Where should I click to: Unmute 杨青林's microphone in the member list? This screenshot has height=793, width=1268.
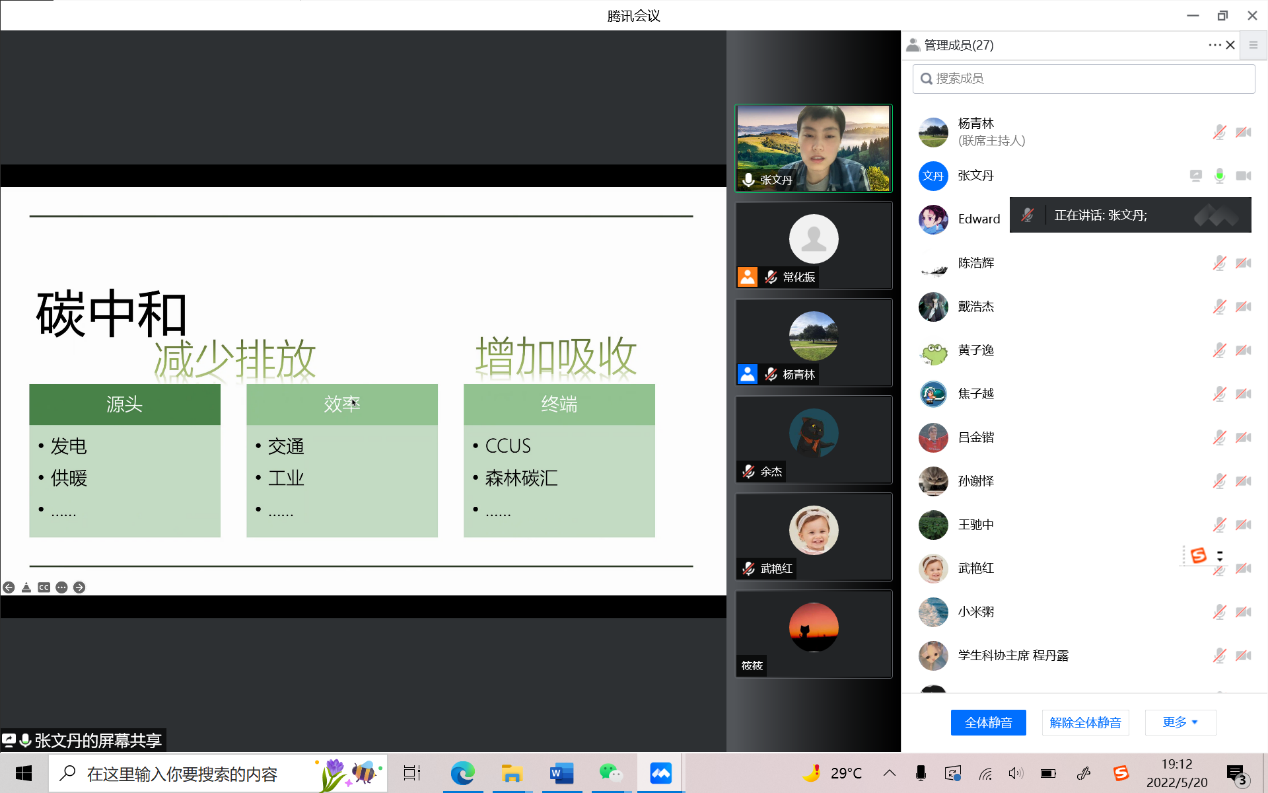click(1219, 132)
